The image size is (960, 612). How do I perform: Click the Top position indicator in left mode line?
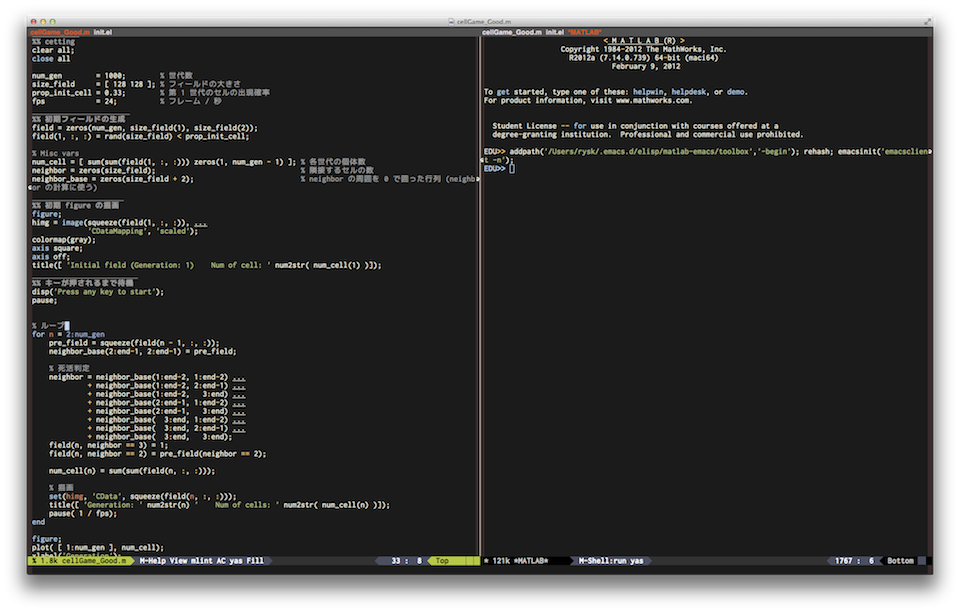[442, 561]
